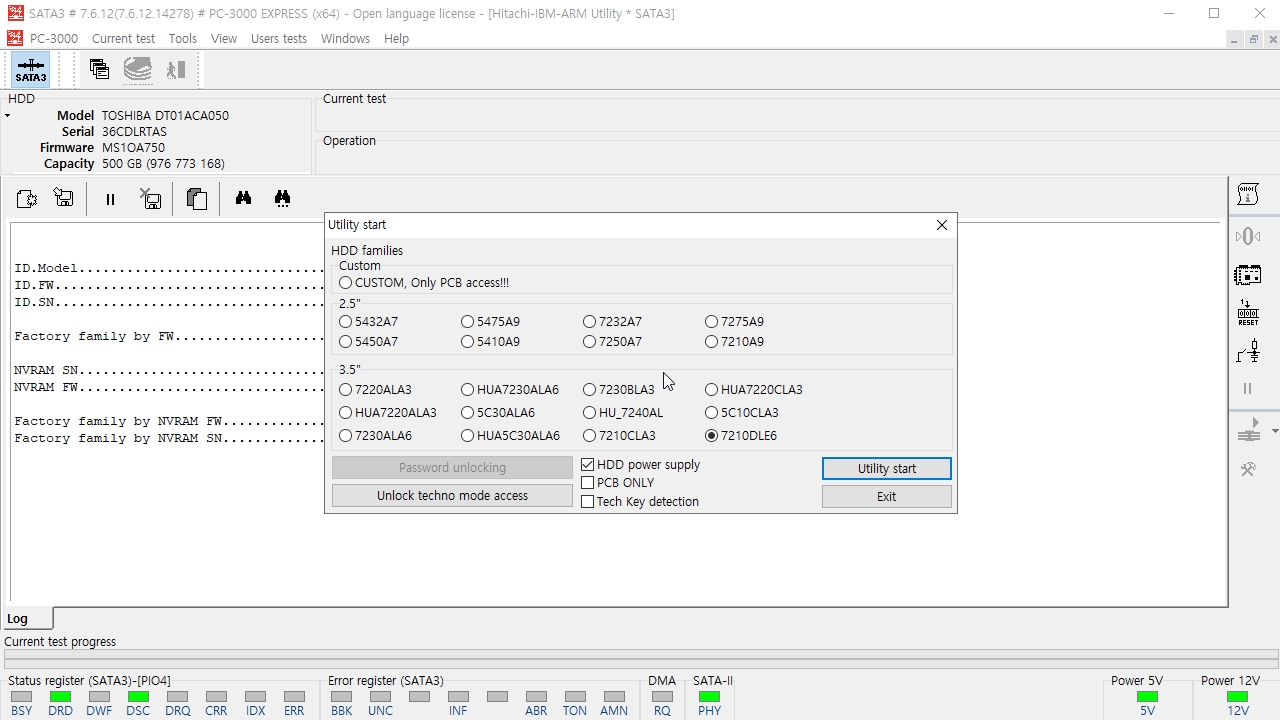Click the Utility start button
The height and width of the screenshot is (720, 1280).
tap(887, 468)
